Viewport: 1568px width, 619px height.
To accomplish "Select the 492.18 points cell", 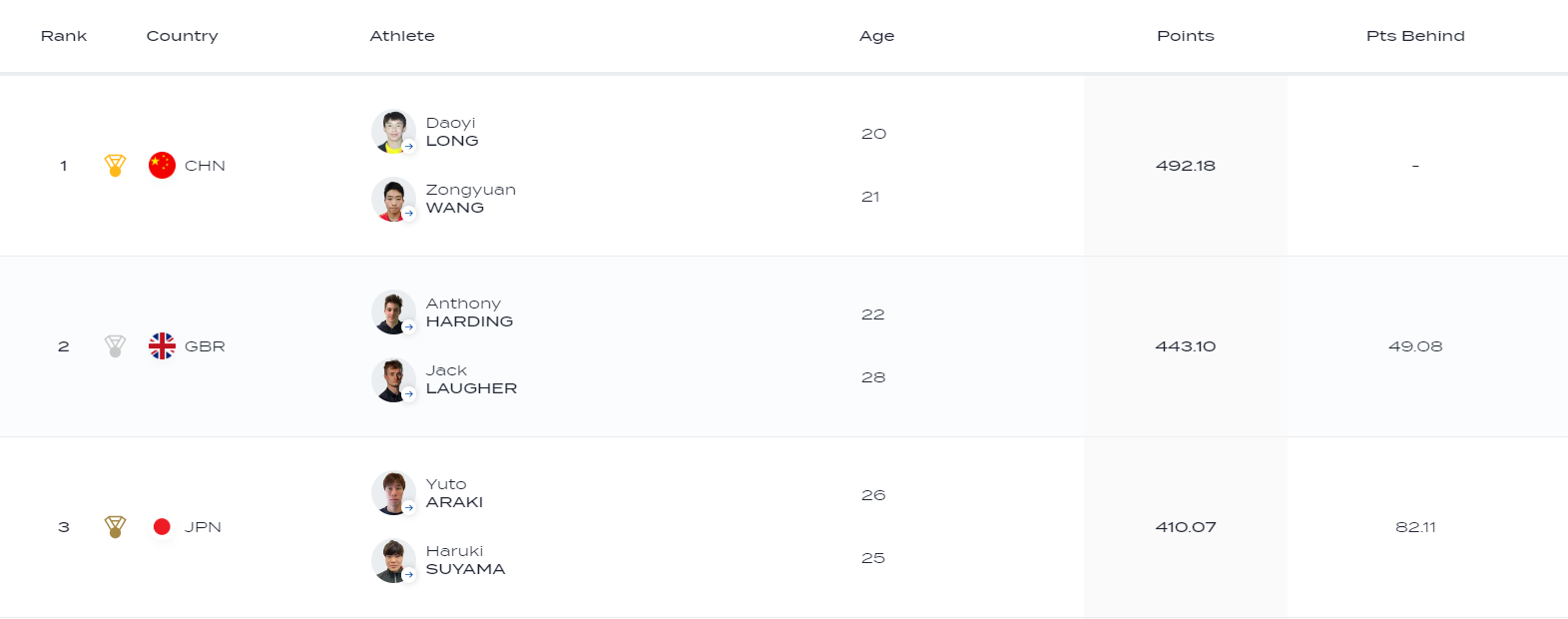I will pyautogui.click(x=1185, y=166).
